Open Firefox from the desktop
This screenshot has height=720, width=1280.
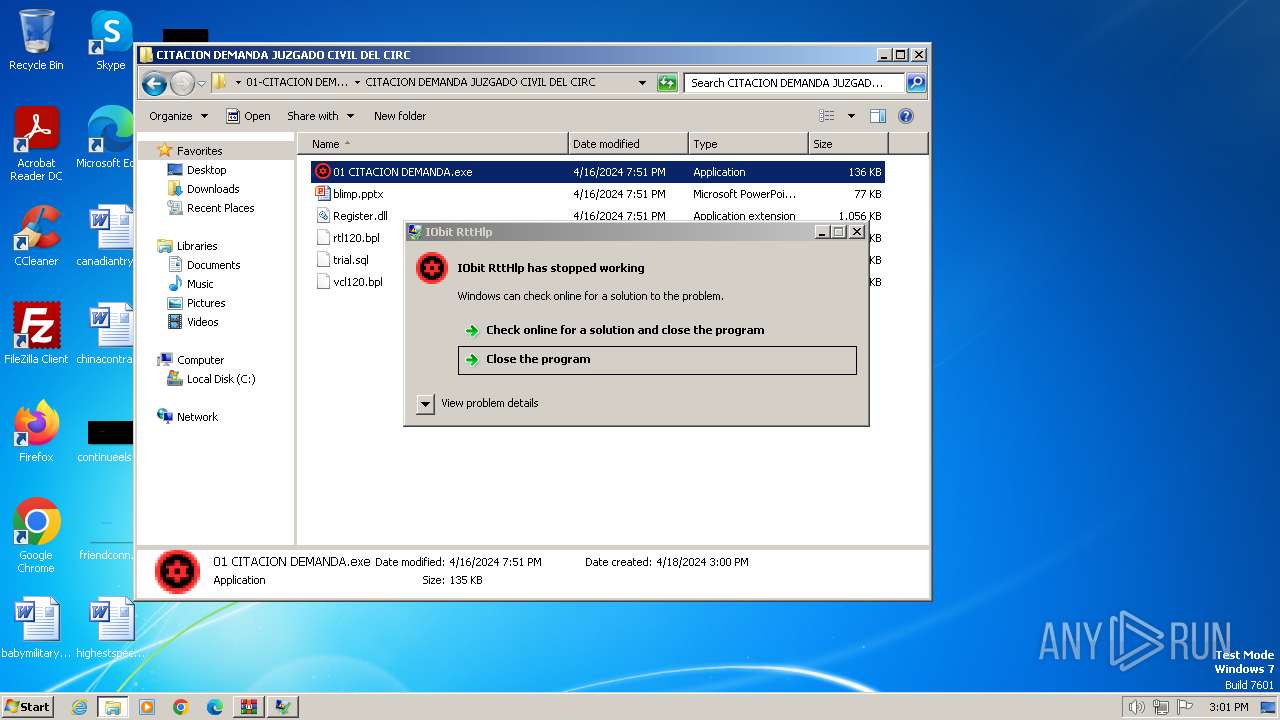point(36,431)
